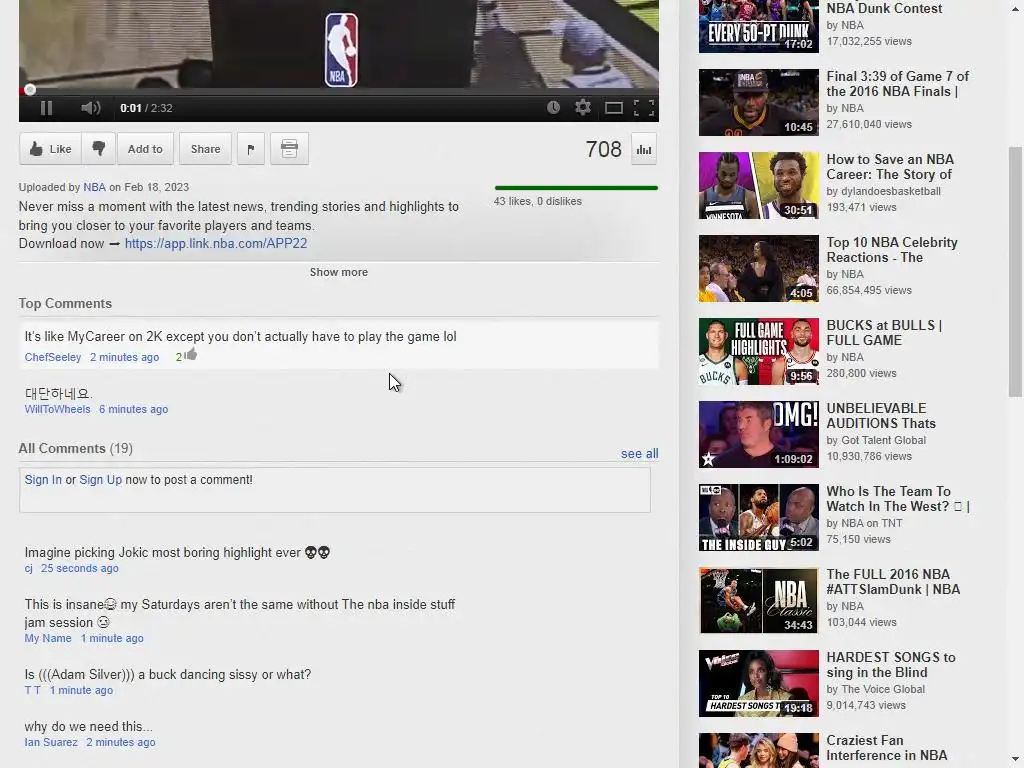The height and width of the screenshot is (768, 1024).
Task: Open My Name commenter profile
Action: click(48, 639)
